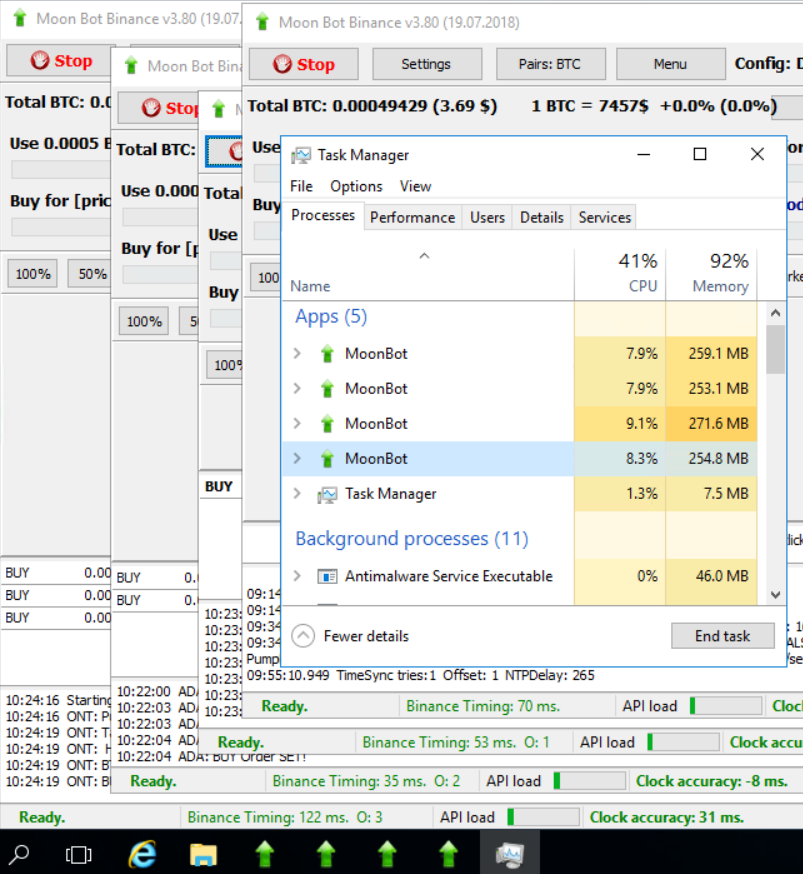This screenshot has height=874, width=803.
Task: Click the scroll up arrow in Task Manager list
Action: [775, 313]
